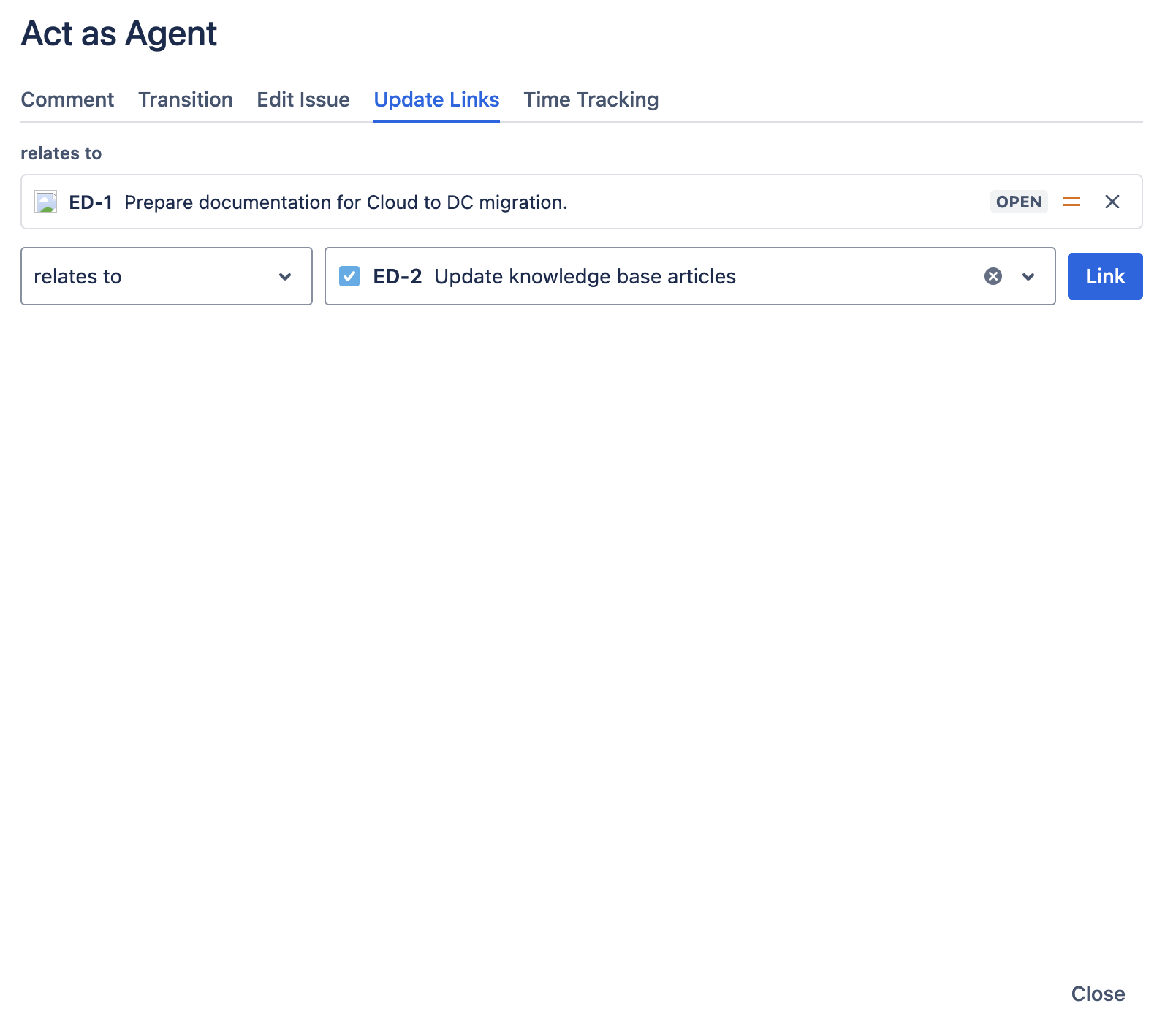The image size is (1165, 1036).
Task: Click the ED-2 task checkbox icon
Action: coord(349,276)
